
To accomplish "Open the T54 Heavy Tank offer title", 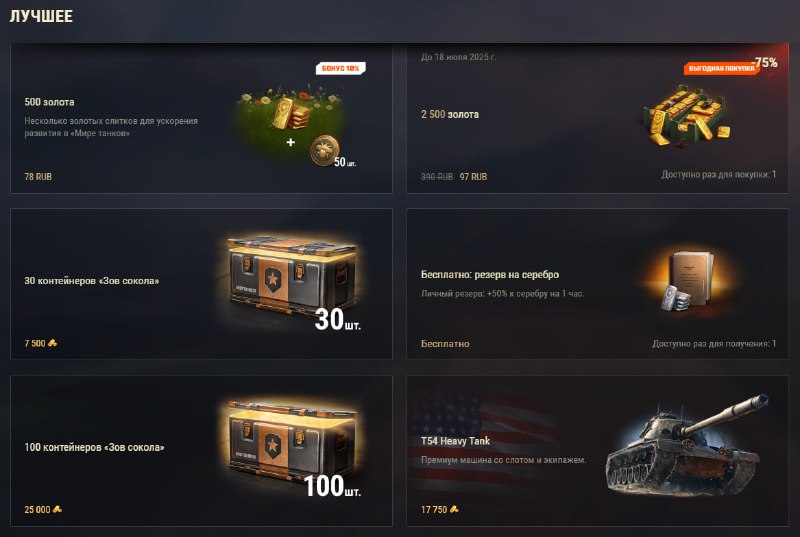I will tap(455, 441).
